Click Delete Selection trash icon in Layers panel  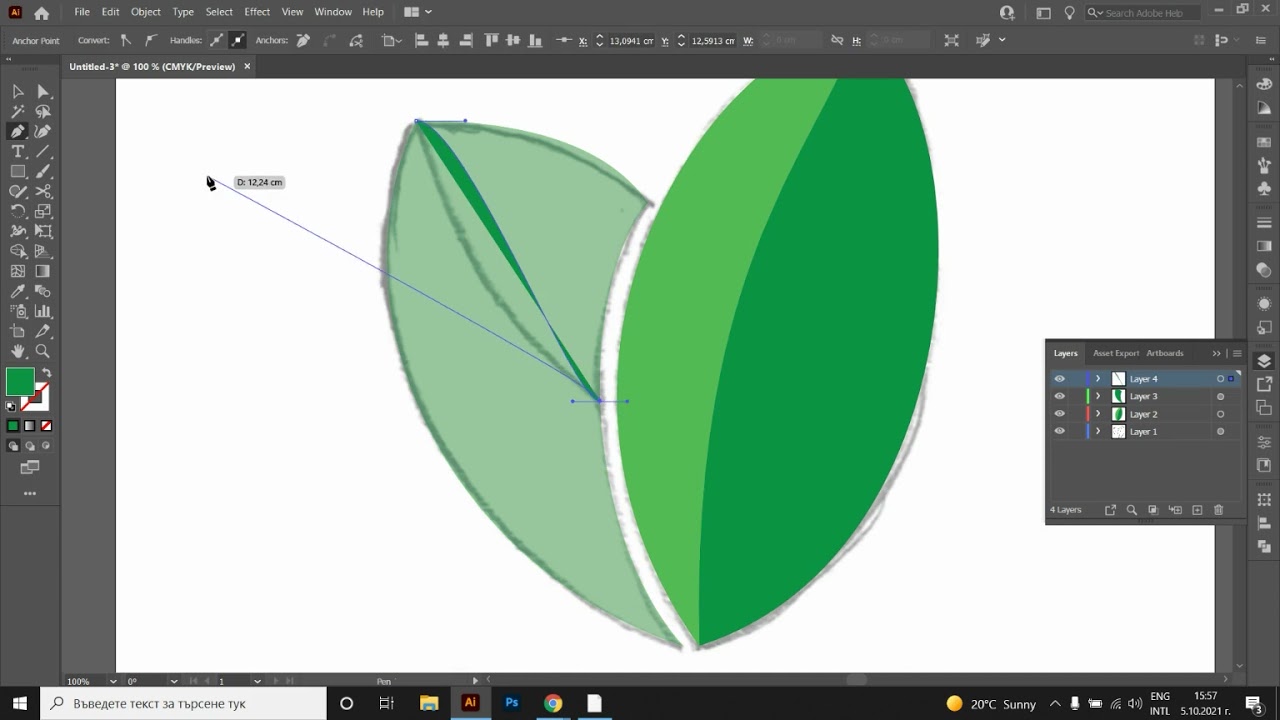click(x=1218, y=510)
